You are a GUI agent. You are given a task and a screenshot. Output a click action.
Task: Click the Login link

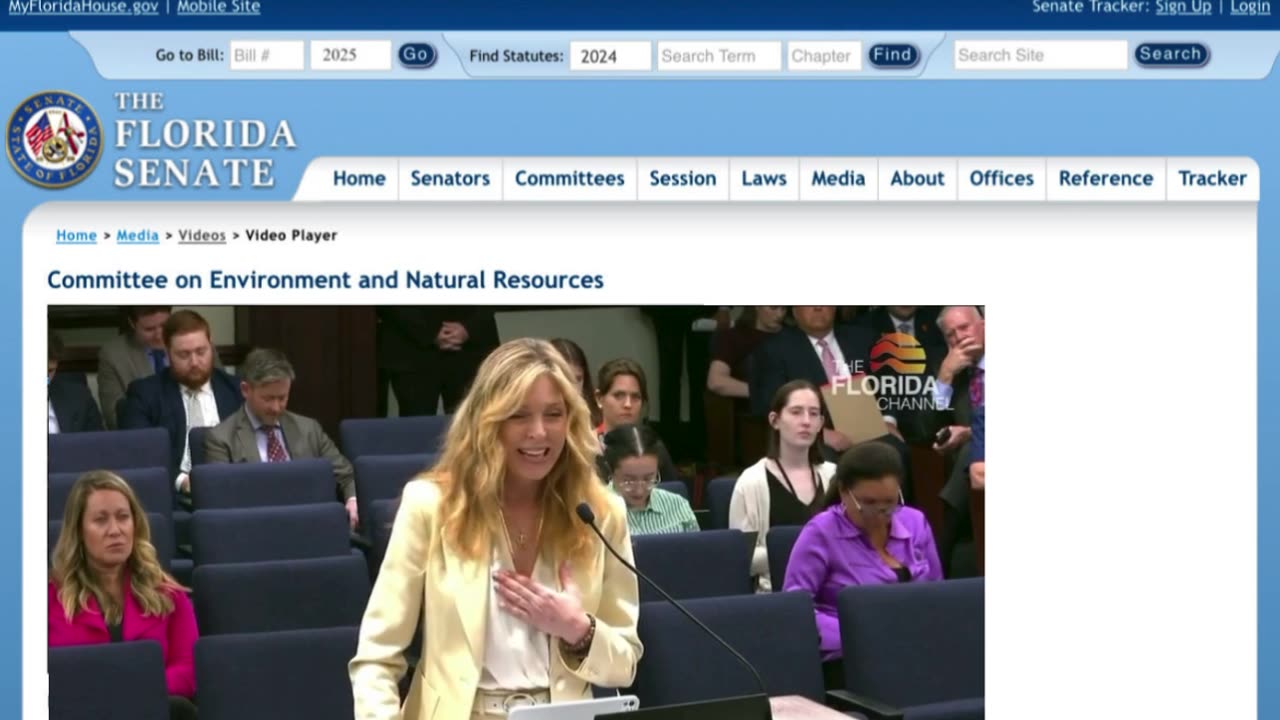coord(1250,7)
